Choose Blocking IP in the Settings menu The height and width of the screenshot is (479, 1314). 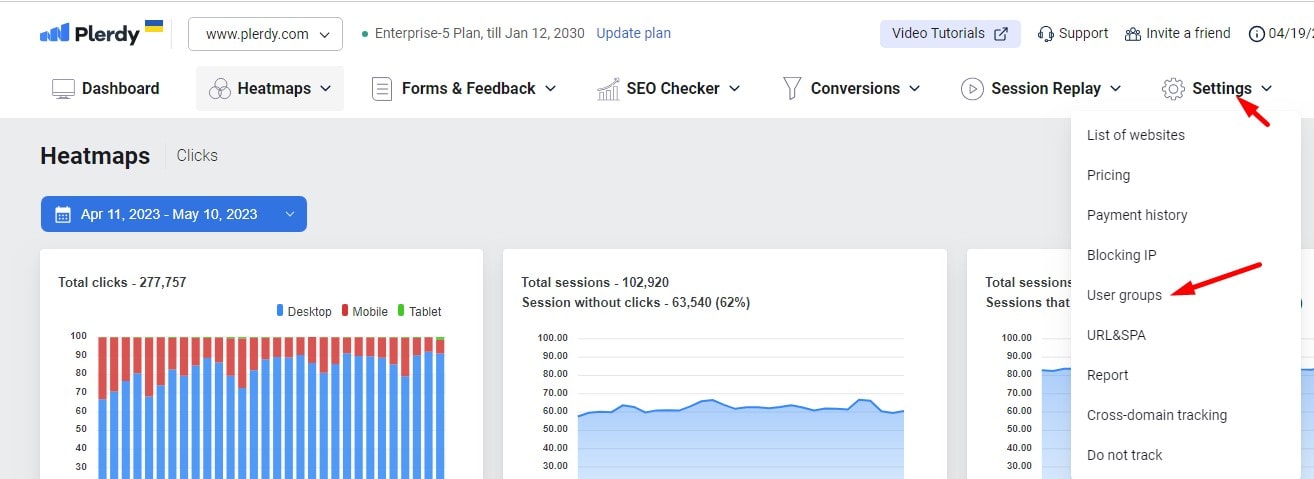[1121, 255]
